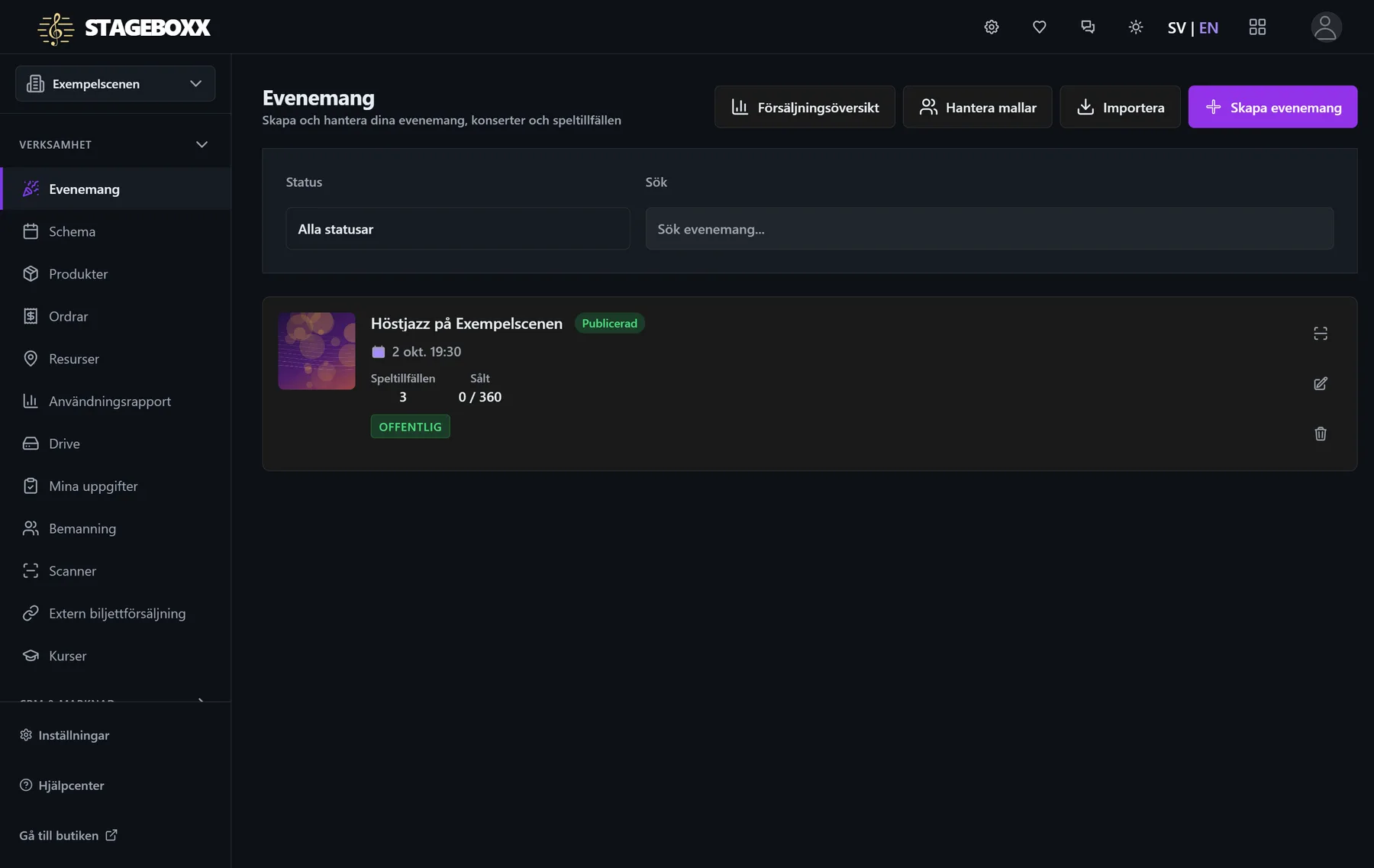Screen dimensions: 1374x868
Task: Click the Användningsrapport chart icon
Action: coord(31,401)
